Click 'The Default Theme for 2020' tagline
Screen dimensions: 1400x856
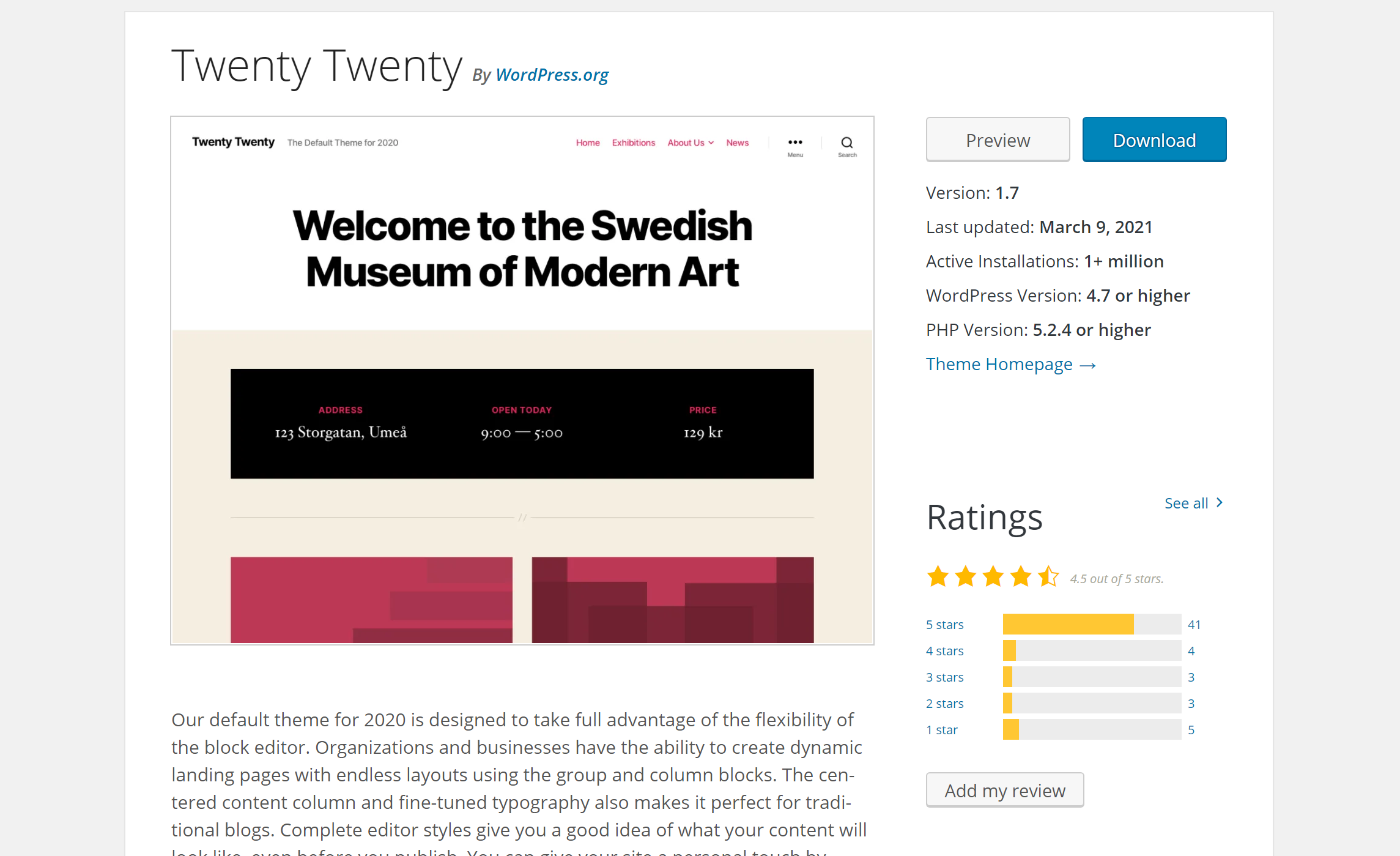(343, 143)
